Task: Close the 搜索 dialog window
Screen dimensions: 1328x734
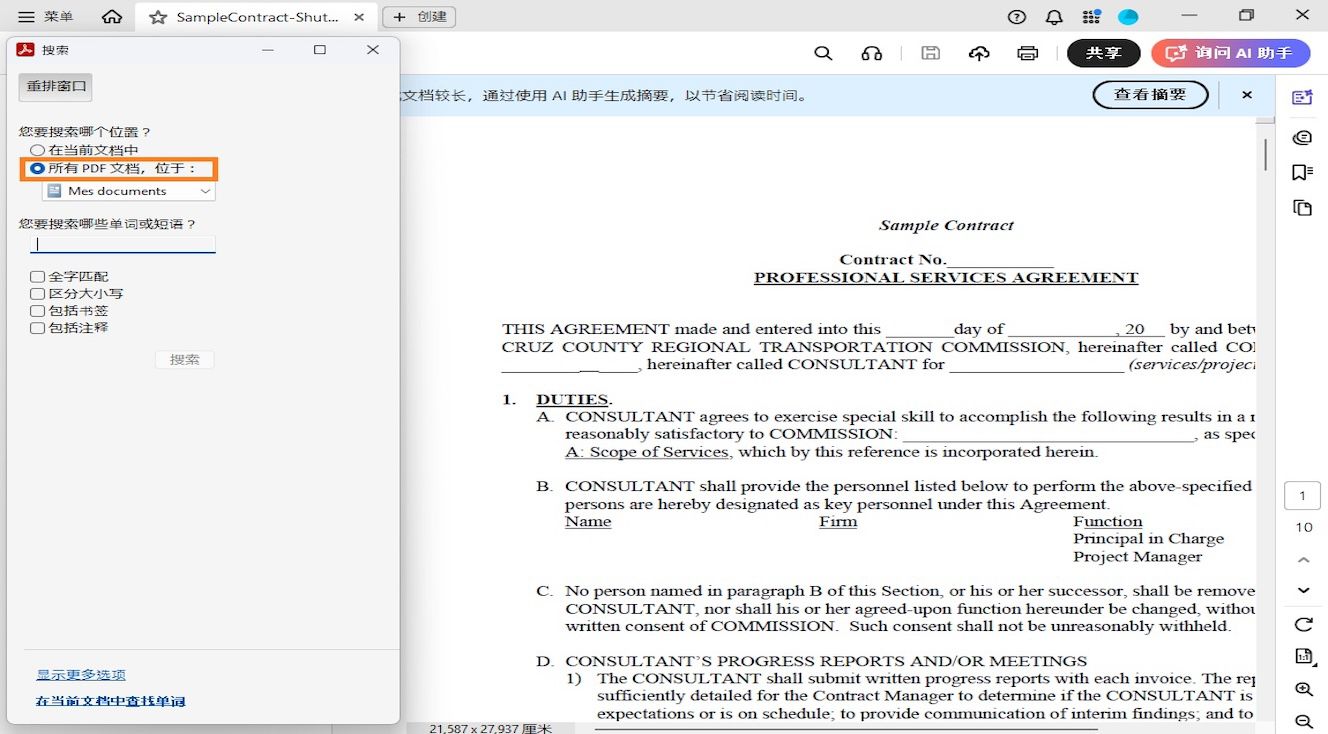Action: pyautogui.click(x=373, y=50)
